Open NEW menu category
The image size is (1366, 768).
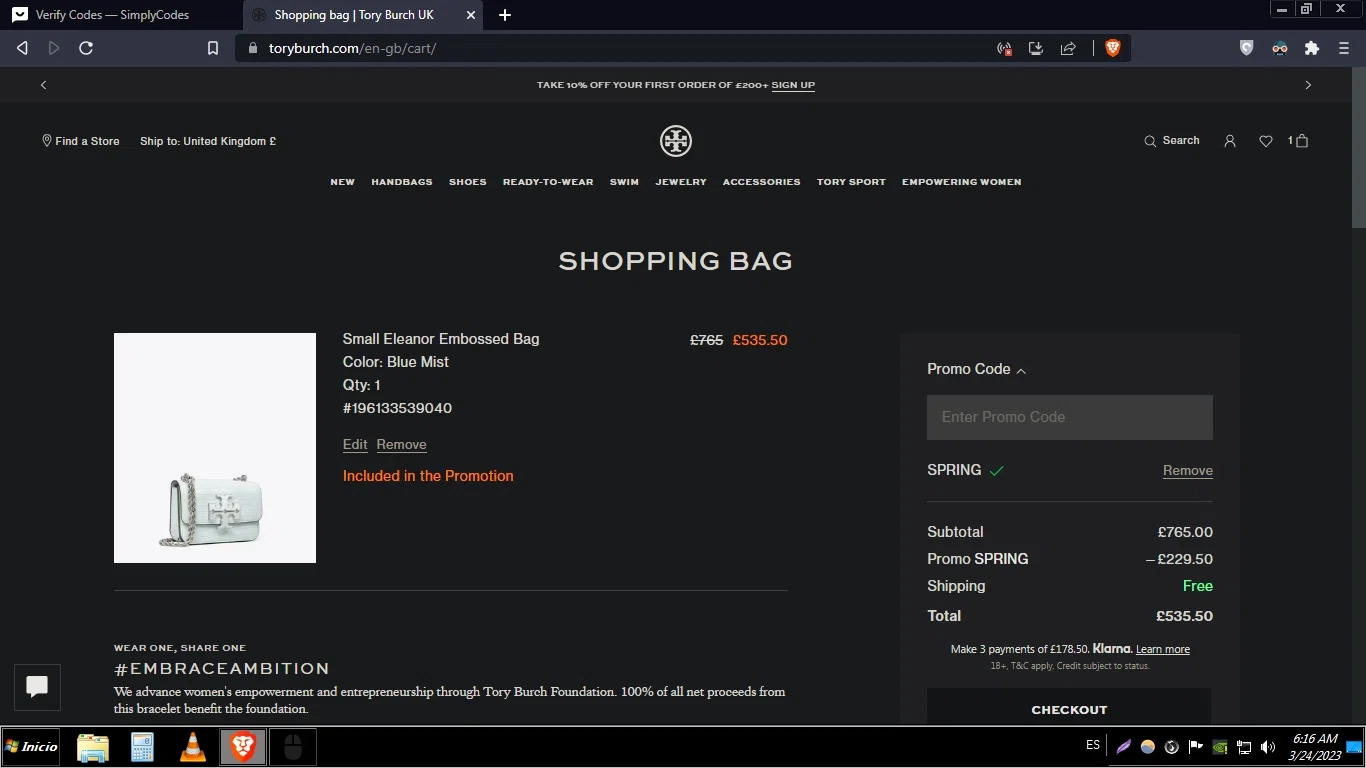[343, 182]
